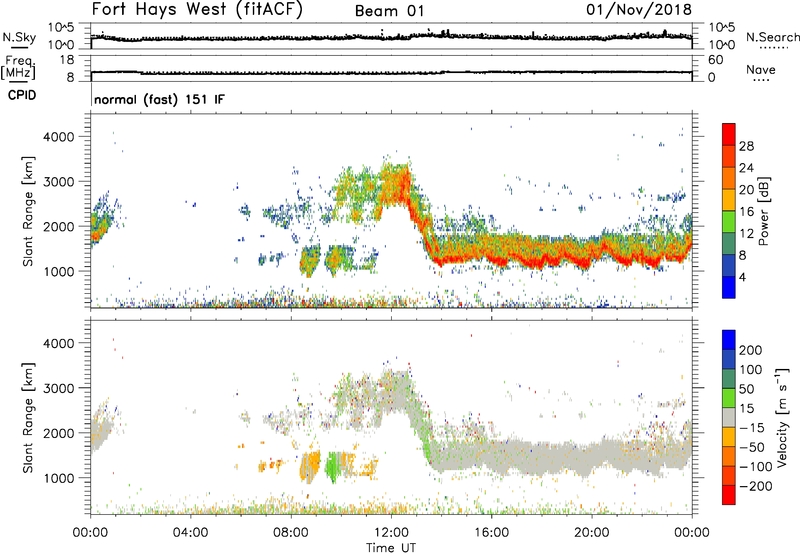Click the "1000" tick on the power panel

pos(58,271)
